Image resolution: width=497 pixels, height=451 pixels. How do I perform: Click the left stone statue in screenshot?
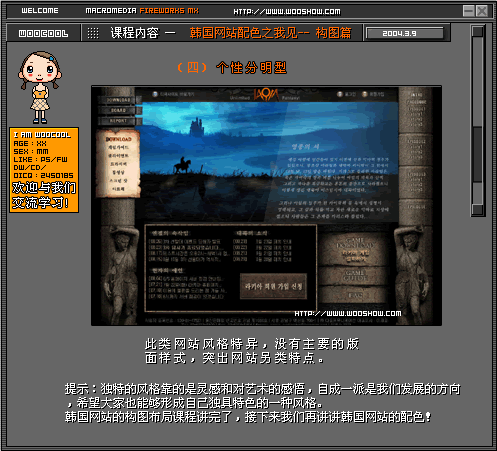pyautogui.click(x=120, y=274)
